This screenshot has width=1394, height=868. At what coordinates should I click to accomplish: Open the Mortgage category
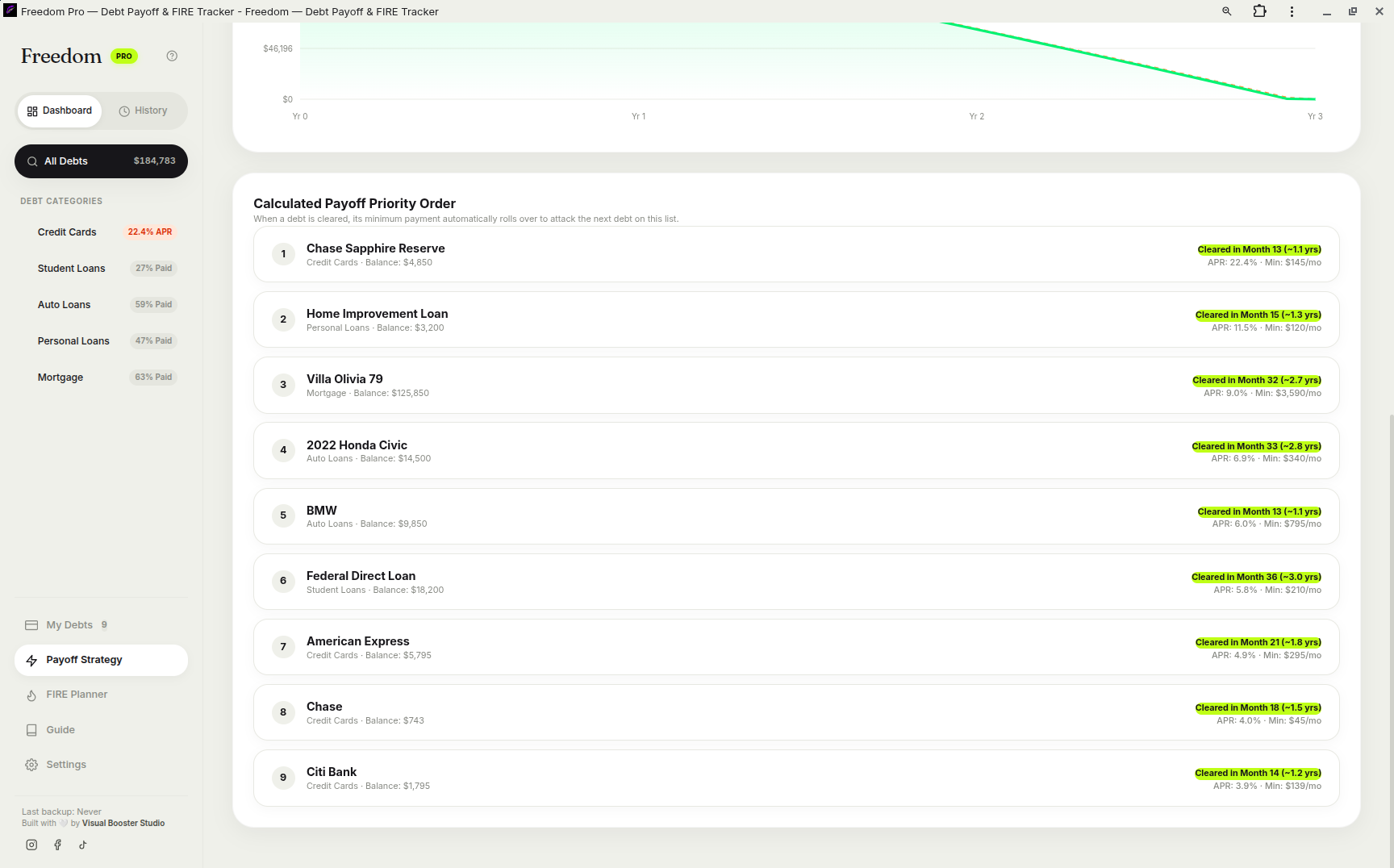[101, 378]
